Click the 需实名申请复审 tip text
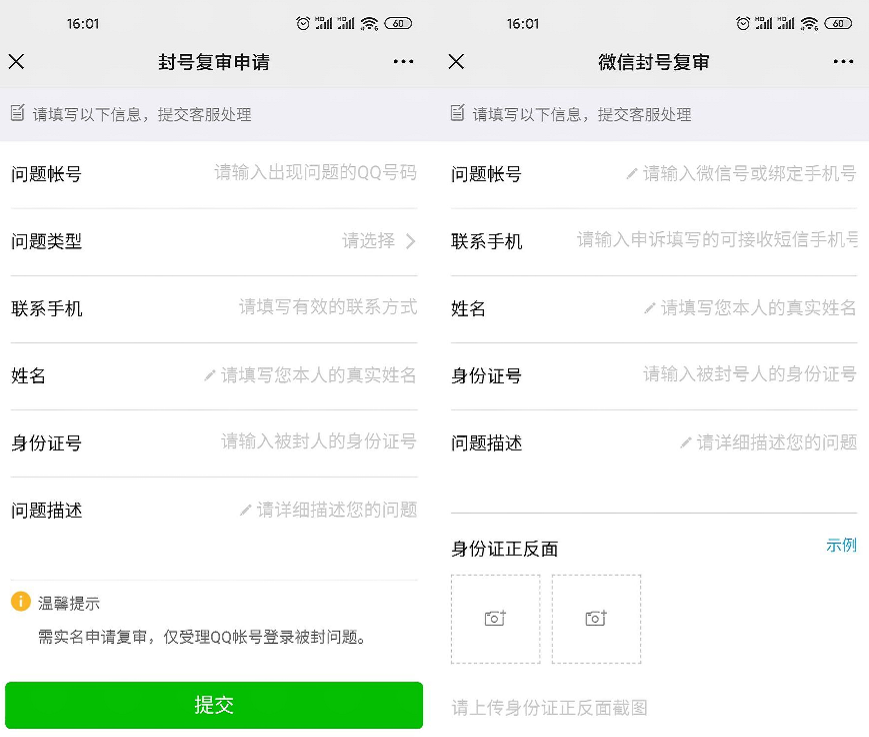869x737 pixels. (202, 637)
